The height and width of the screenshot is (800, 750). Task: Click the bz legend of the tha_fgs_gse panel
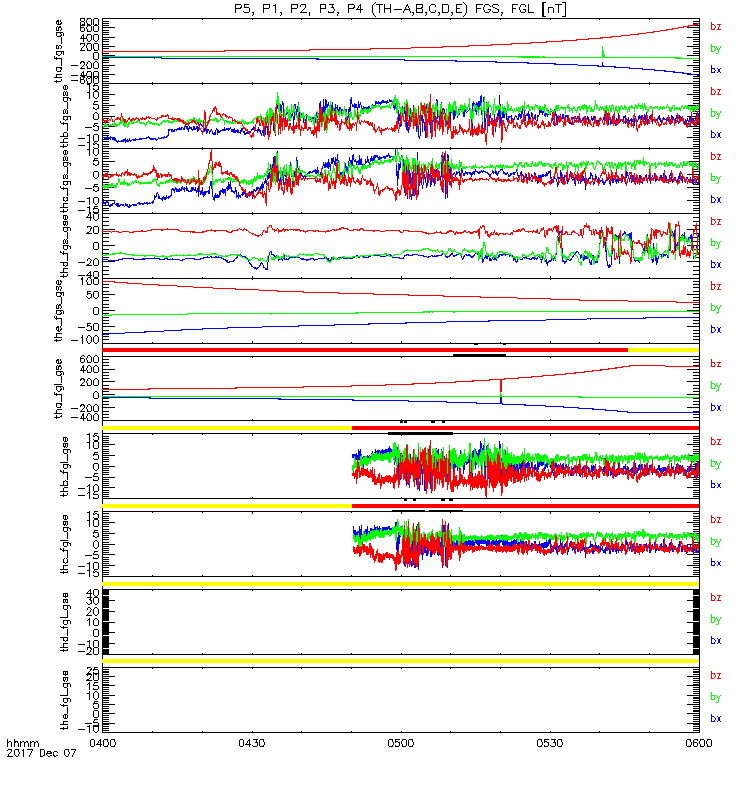coord(716,27)
